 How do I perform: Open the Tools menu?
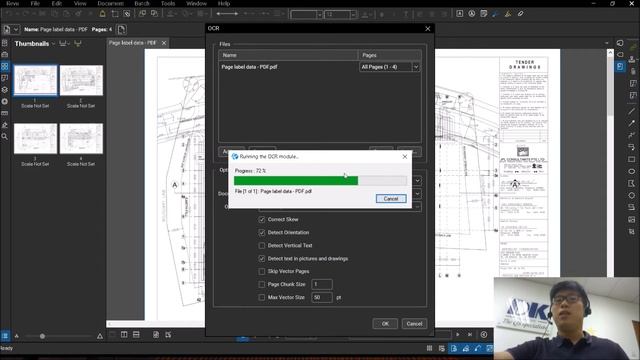point(168,3)
